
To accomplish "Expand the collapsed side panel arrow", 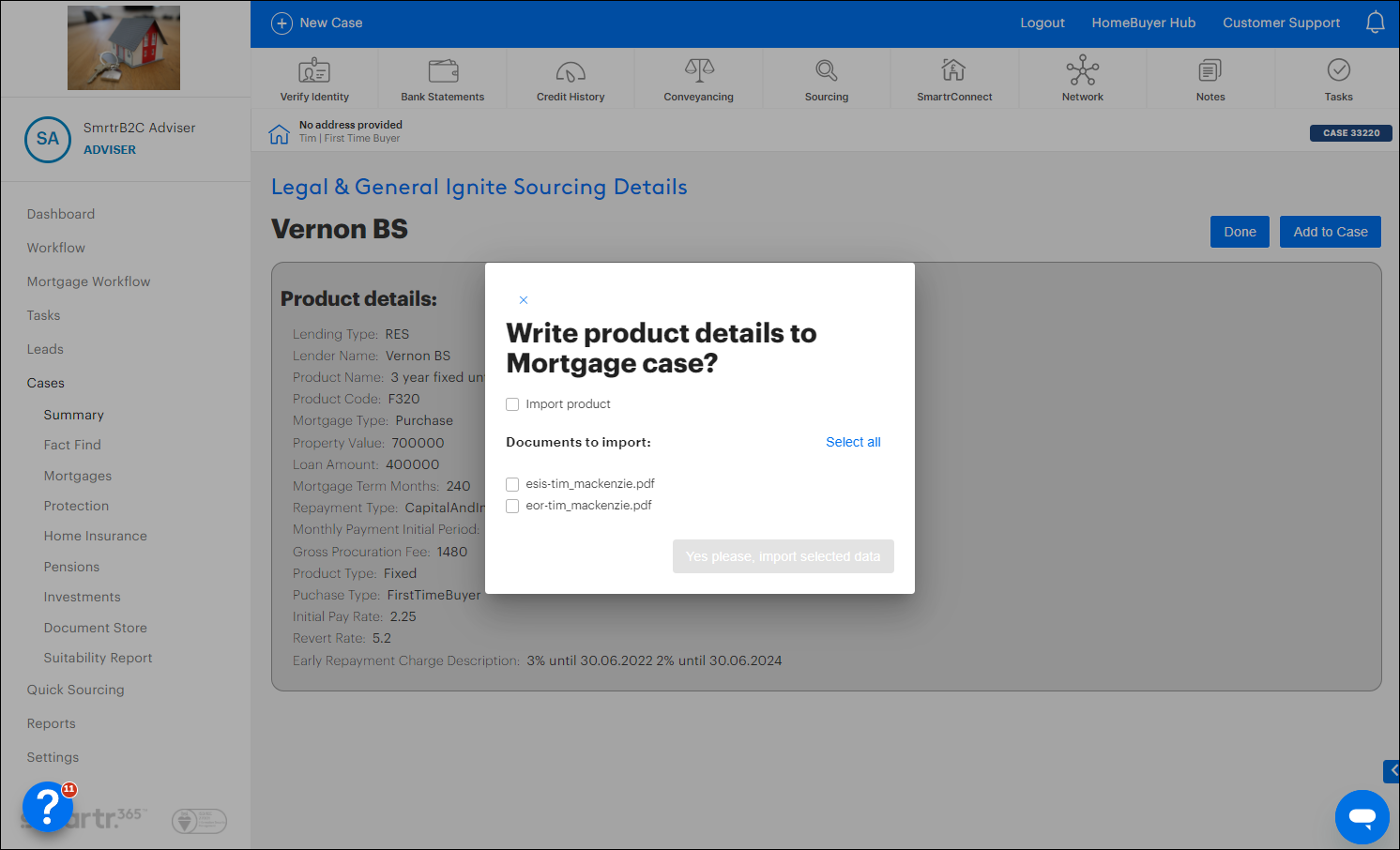I will pos(1392,771).
